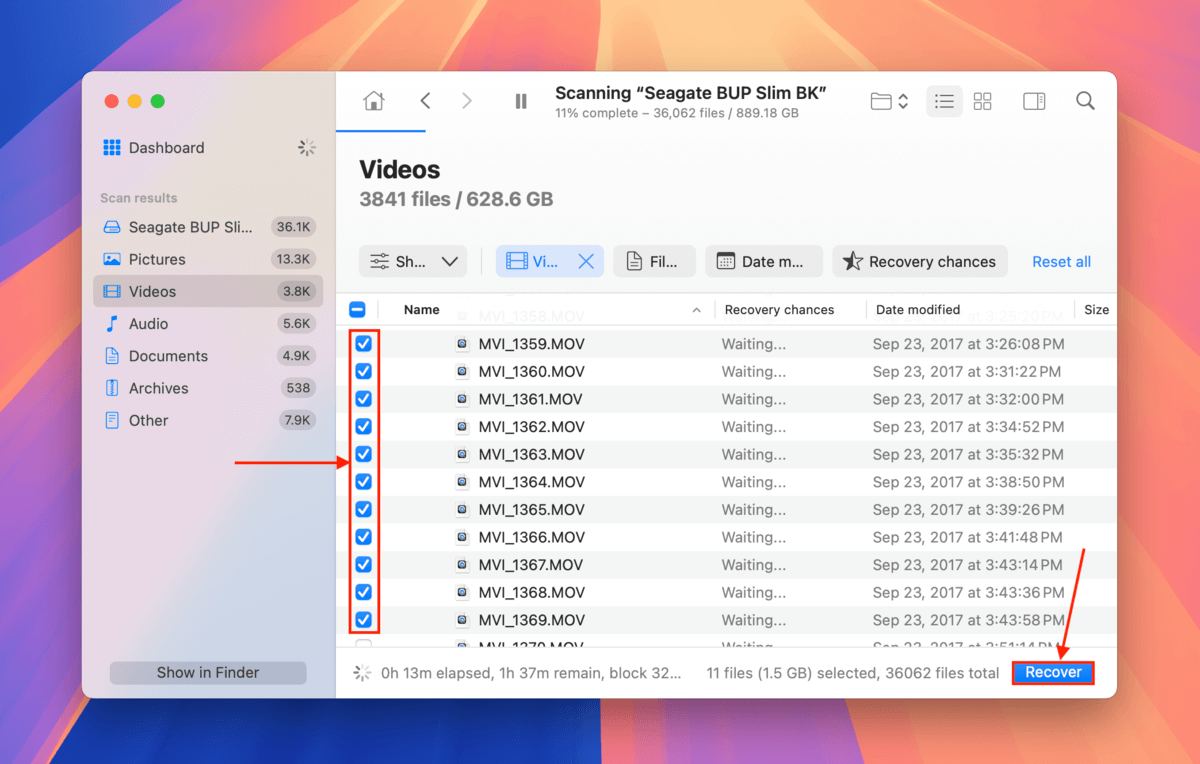Click the MVI_1364.MOV file icon

(462, 482)
